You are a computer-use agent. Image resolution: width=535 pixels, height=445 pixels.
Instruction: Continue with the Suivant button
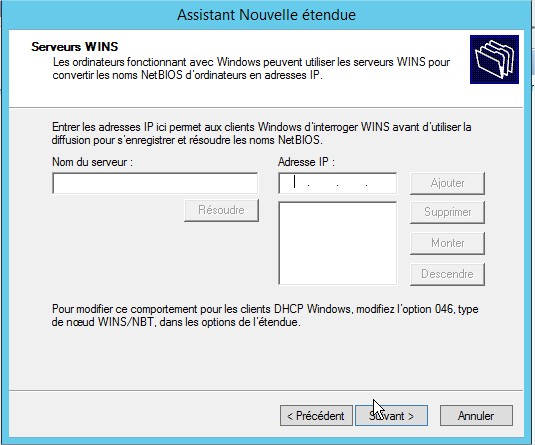tap(391, 416)
